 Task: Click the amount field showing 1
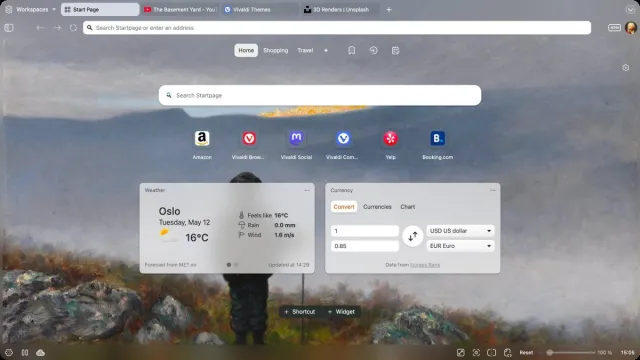pos(364,231)
